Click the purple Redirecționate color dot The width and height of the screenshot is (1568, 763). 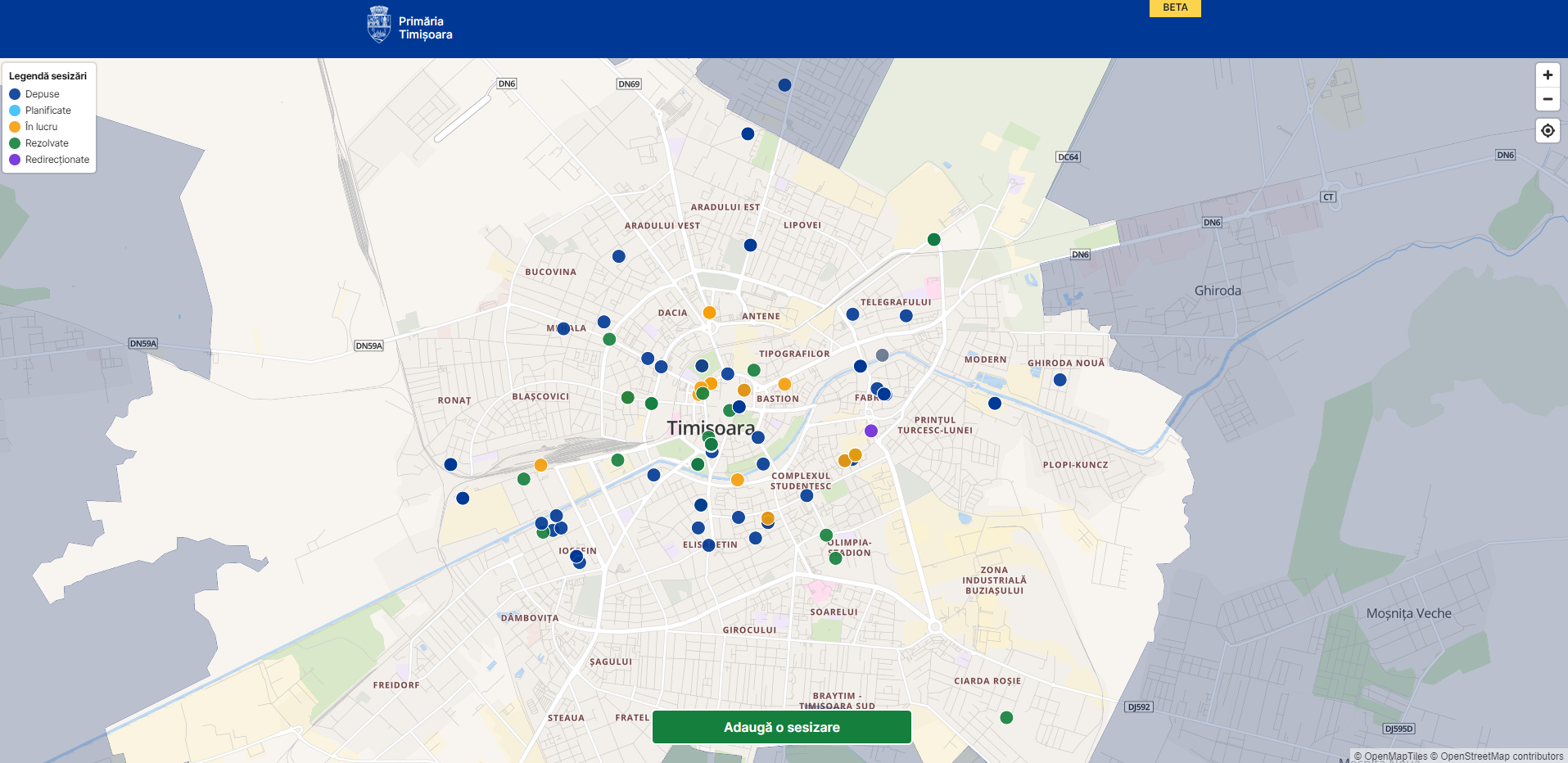coord(15,160)
